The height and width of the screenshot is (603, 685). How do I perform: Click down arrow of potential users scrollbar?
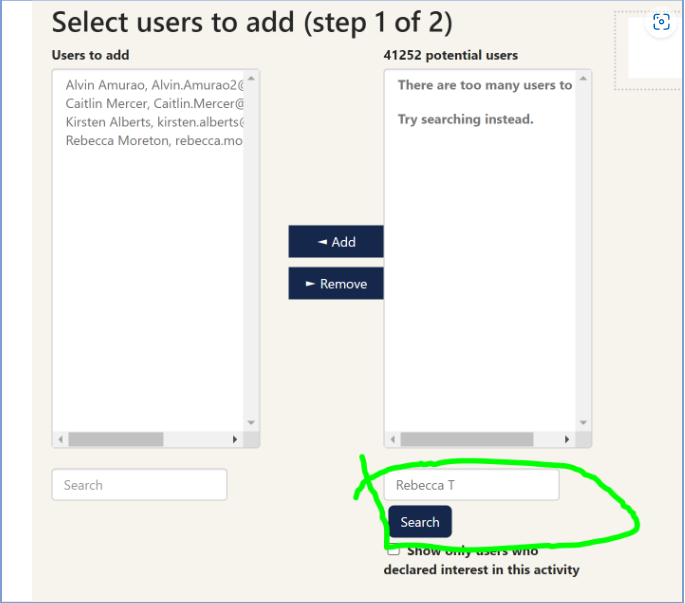coord(584,423)
